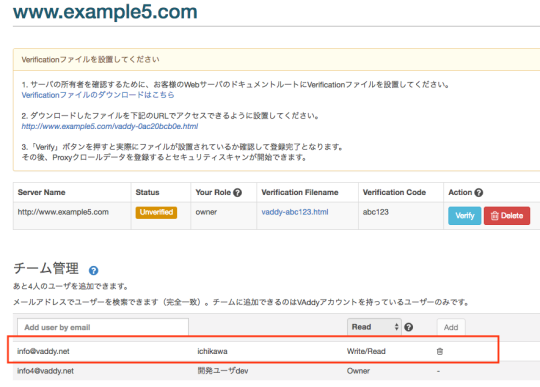Remove user info@vaddy.net with trash icon
540x387 pixels.
(x=440, y=352)
